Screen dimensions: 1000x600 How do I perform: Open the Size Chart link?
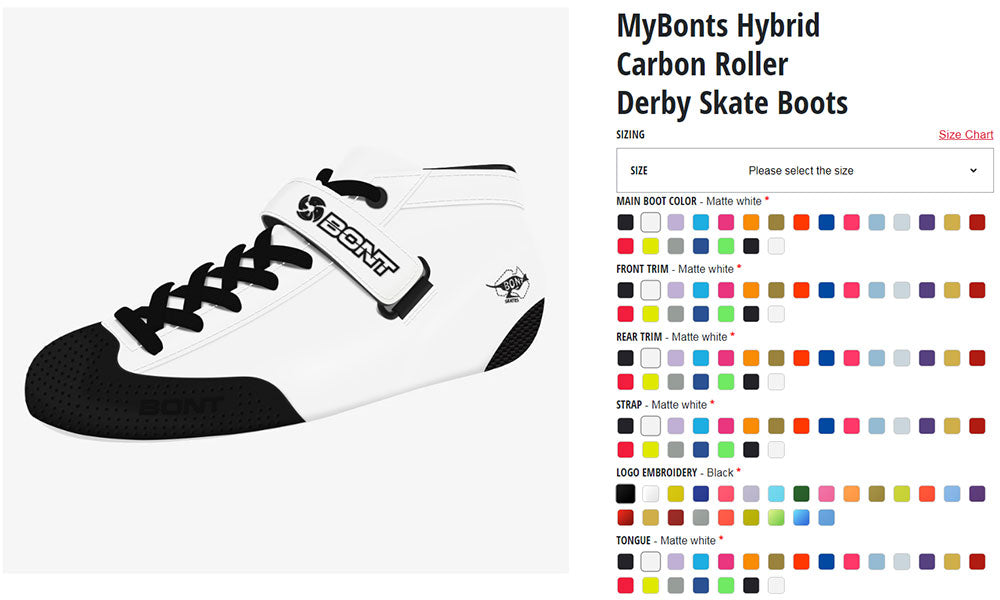click(965, 135)
